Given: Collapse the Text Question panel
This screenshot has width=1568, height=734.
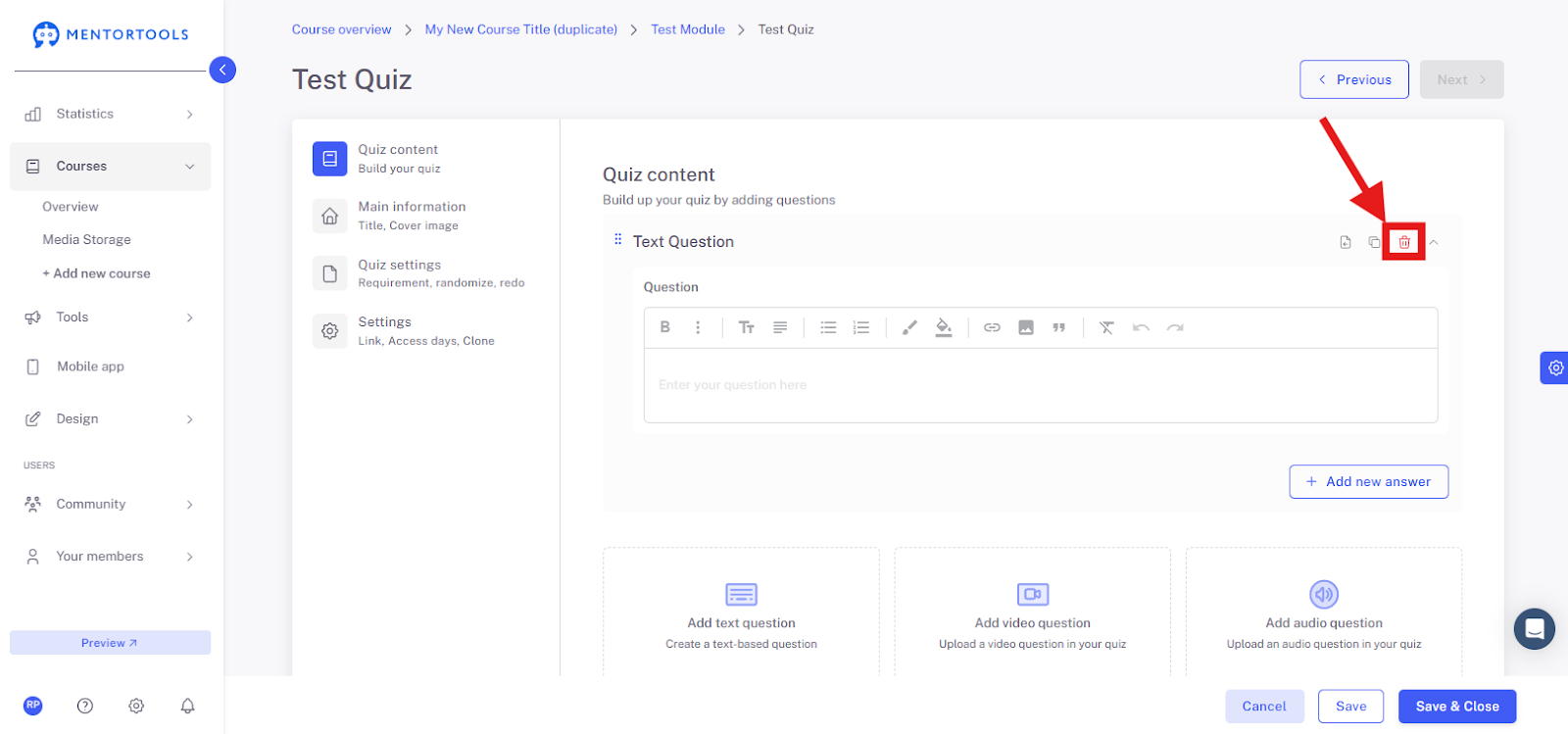Looking at the screenshot, I should (1434, 242).
